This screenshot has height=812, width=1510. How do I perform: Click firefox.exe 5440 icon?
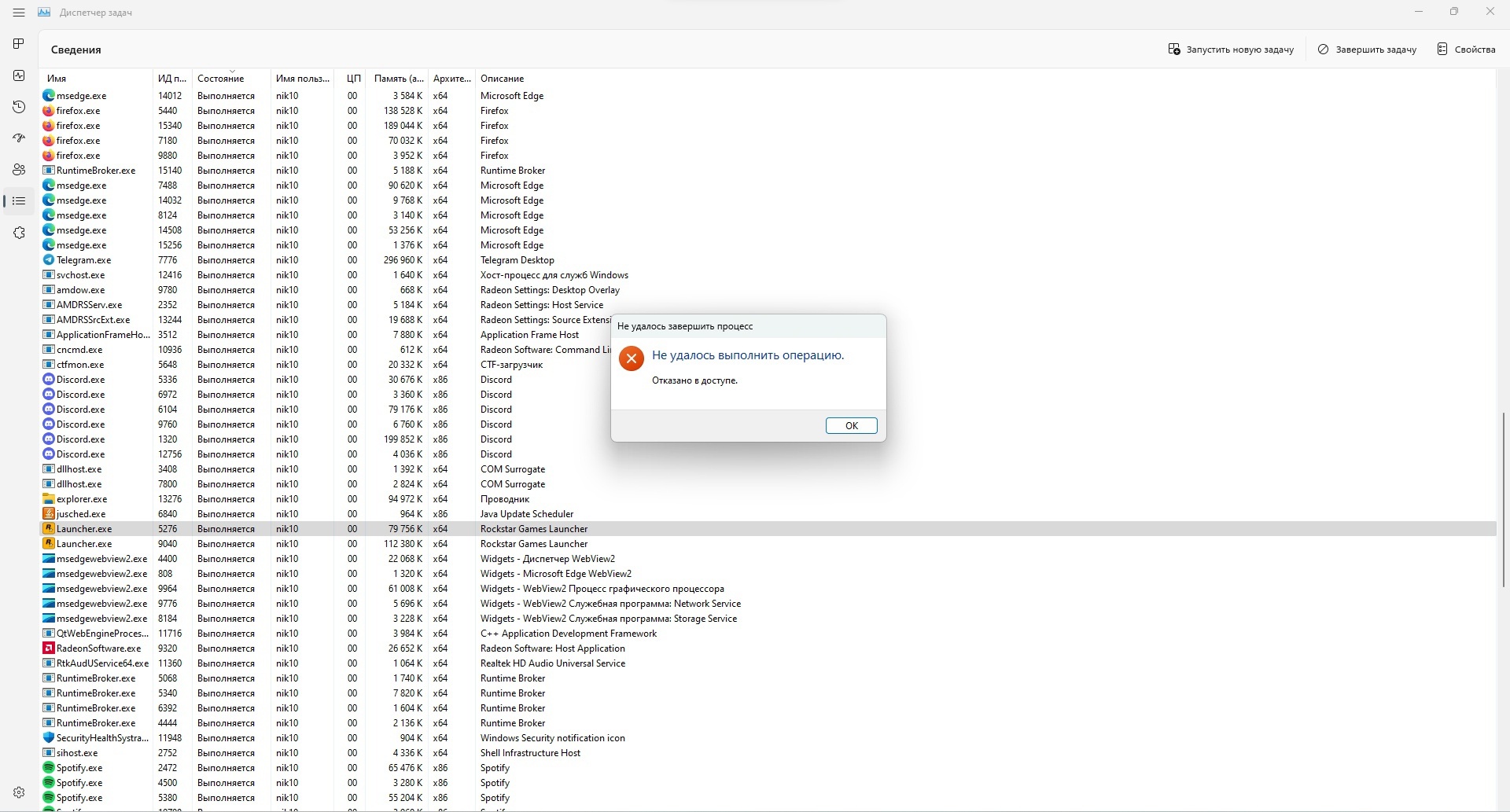coord(48,111)
